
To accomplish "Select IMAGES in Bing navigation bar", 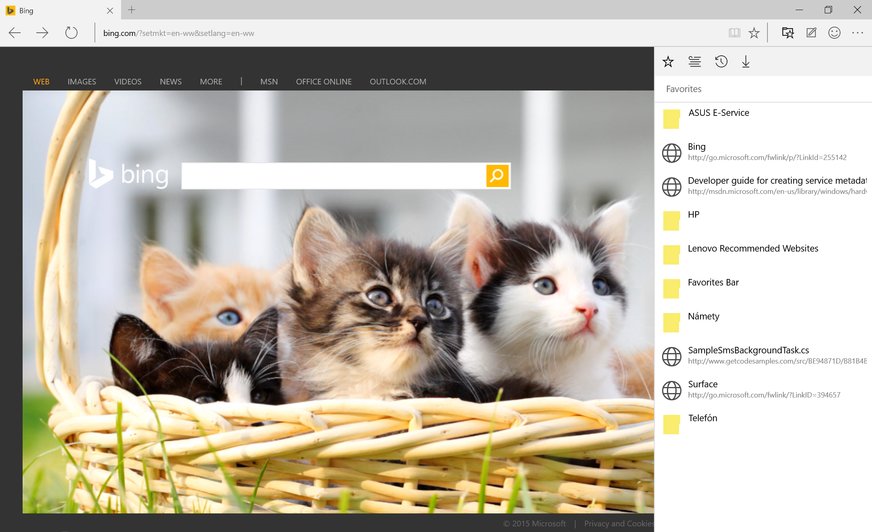I will tap(82, 82).
